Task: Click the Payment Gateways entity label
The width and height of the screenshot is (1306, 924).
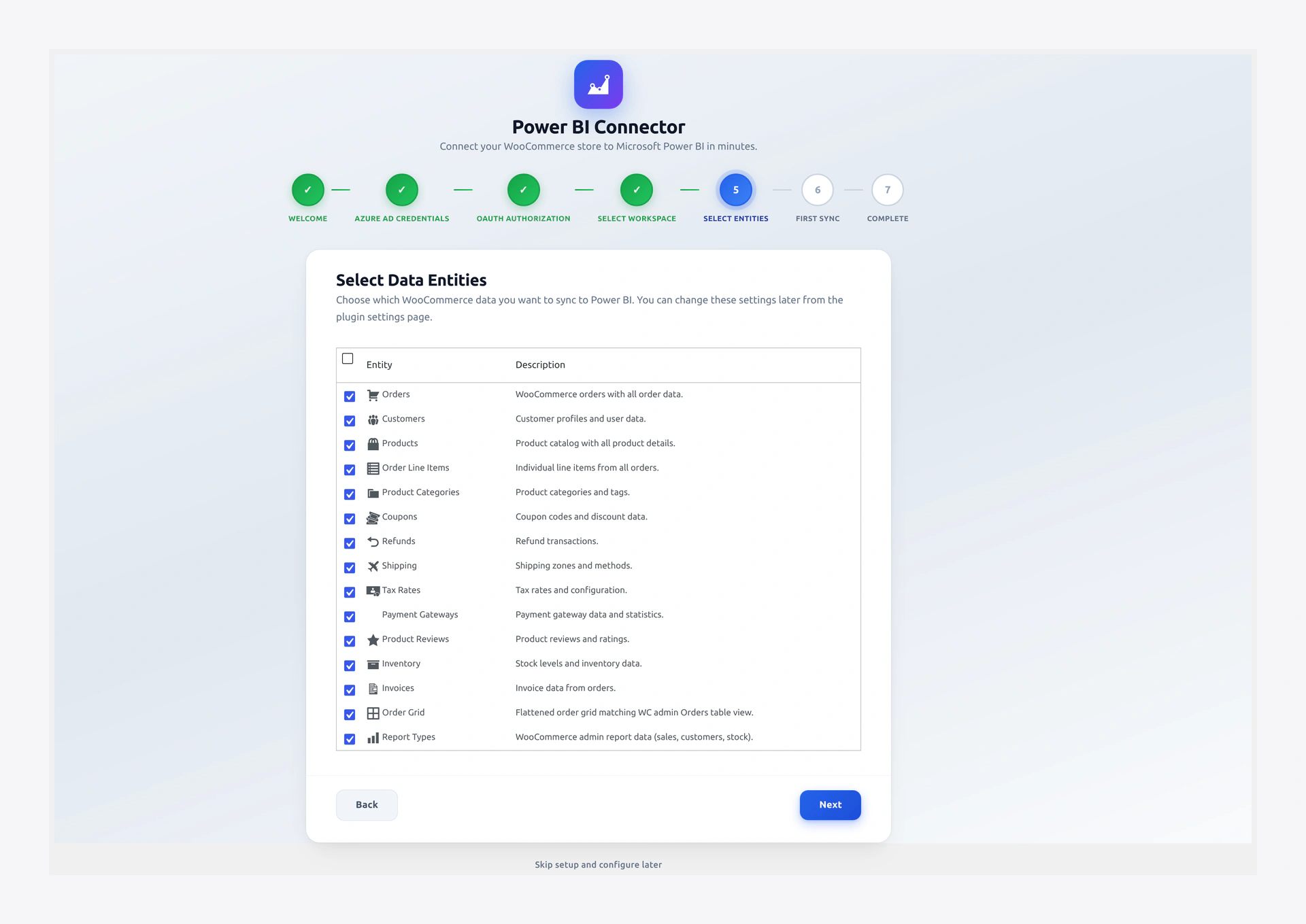Action: tap(420, 615)
